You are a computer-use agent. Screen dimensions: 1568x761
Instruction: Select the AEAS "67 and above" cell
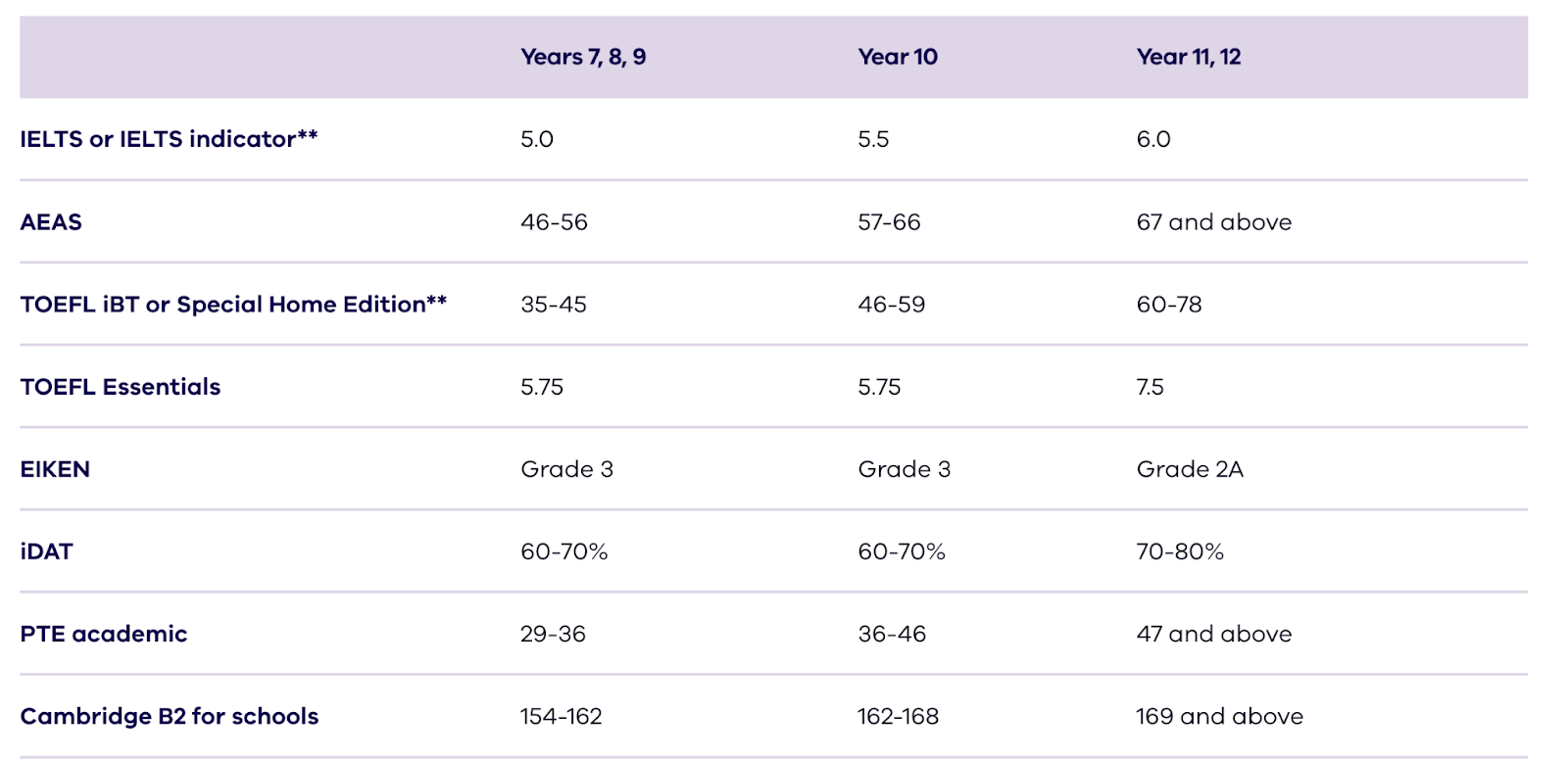(x=1213, y=222)
